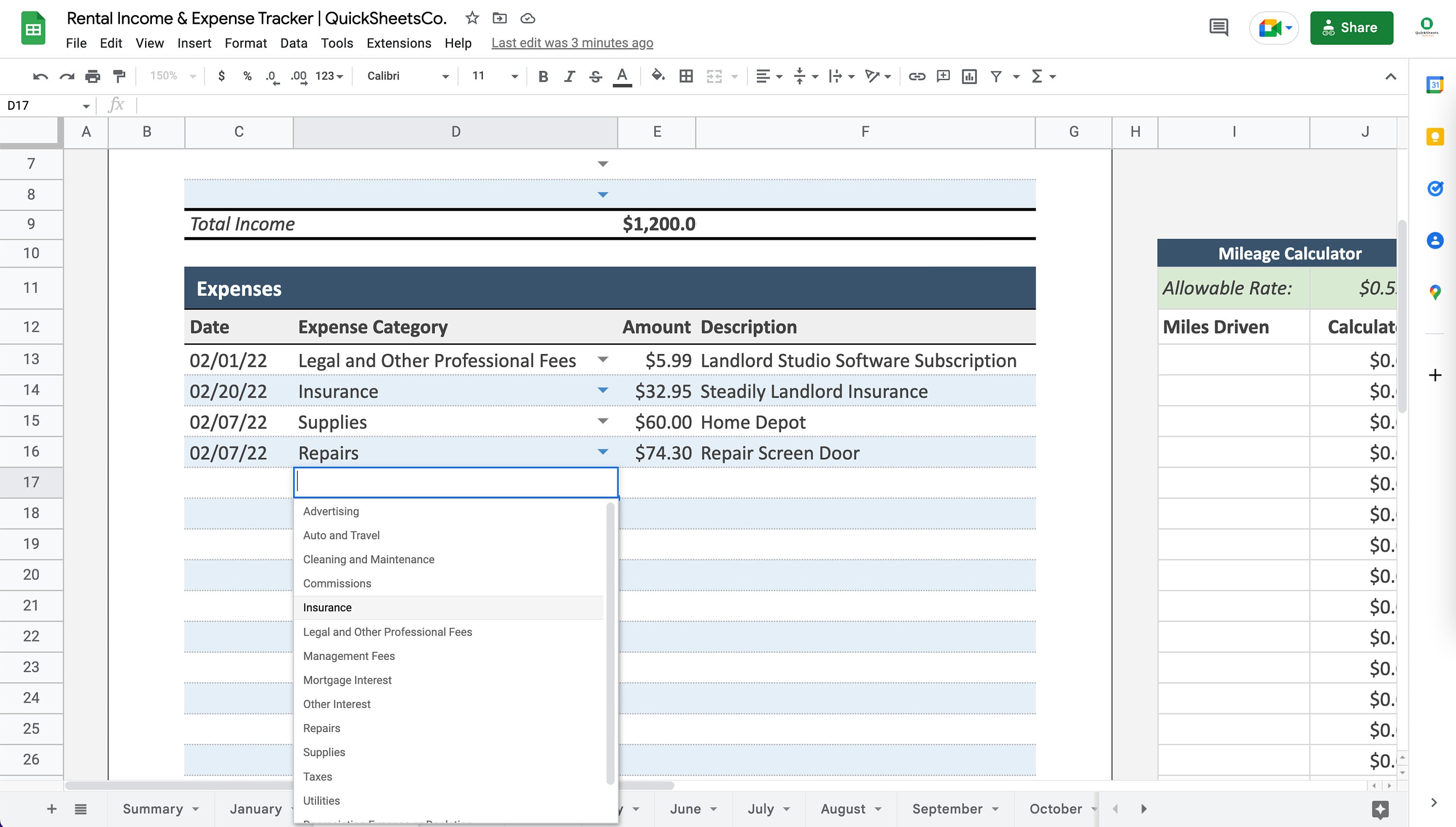Click the Name box showing D17
The height and width of the screenshot is (827, 1456).
[x=48, y=106]
